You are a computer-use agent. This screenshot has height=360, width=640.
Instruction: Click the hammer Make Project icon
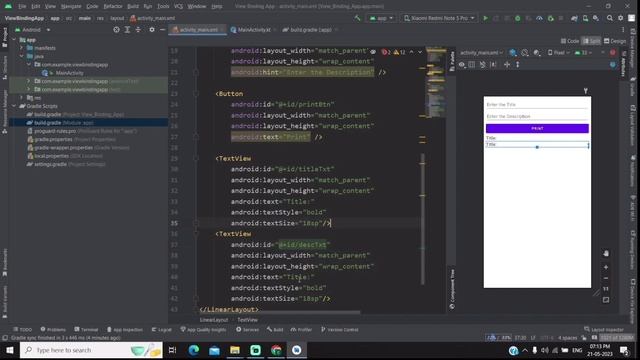coord(358,18)
